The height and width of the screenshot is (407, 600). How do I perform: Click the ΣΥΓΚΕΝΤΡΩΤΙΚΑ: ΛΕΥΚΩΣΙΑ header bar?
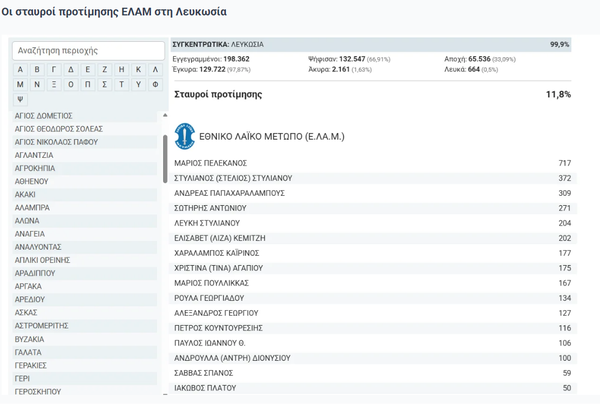pyautogui.click(x=371, y=45)
